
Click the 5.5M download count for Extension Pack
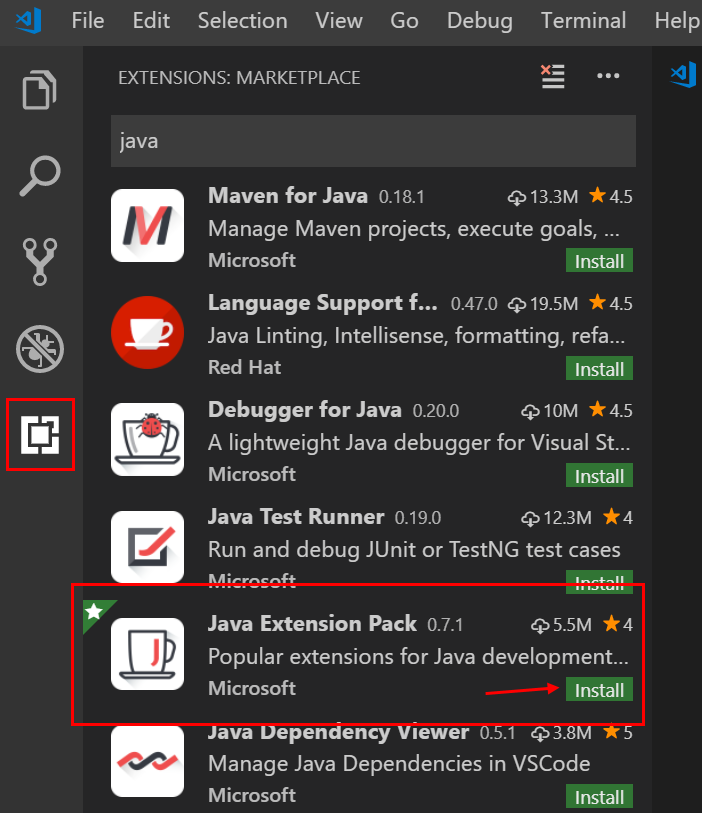point(561,625)
